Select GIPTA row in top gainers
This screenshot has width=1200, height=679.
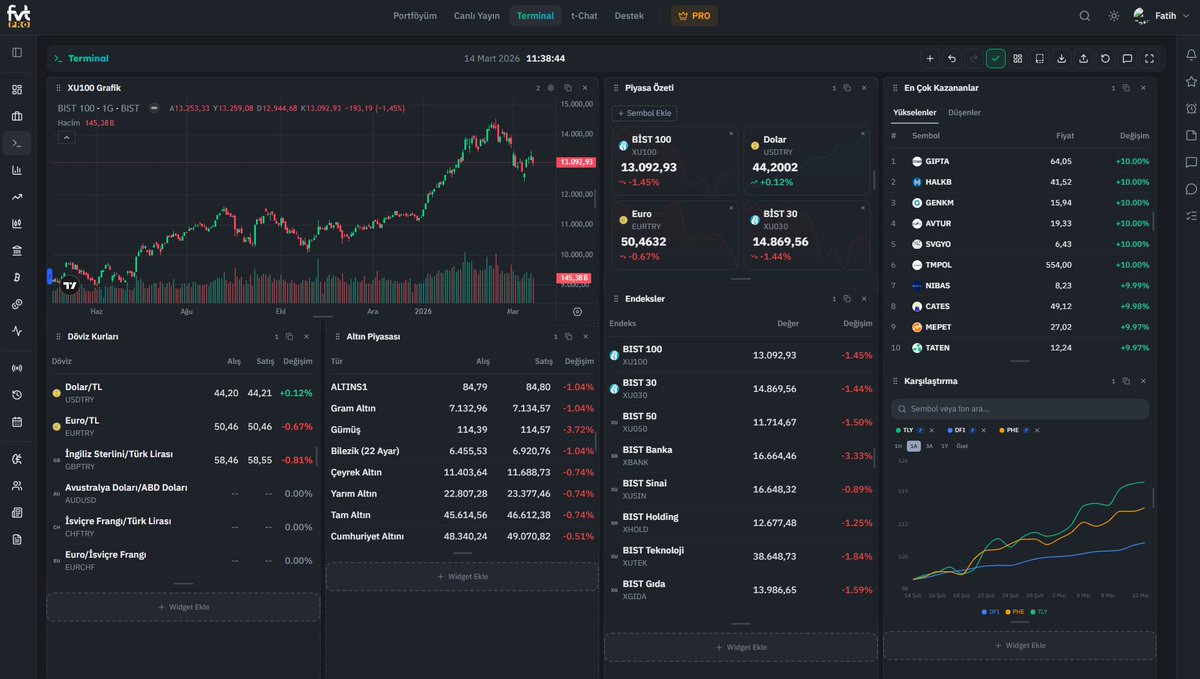(x=1020, y=161)
